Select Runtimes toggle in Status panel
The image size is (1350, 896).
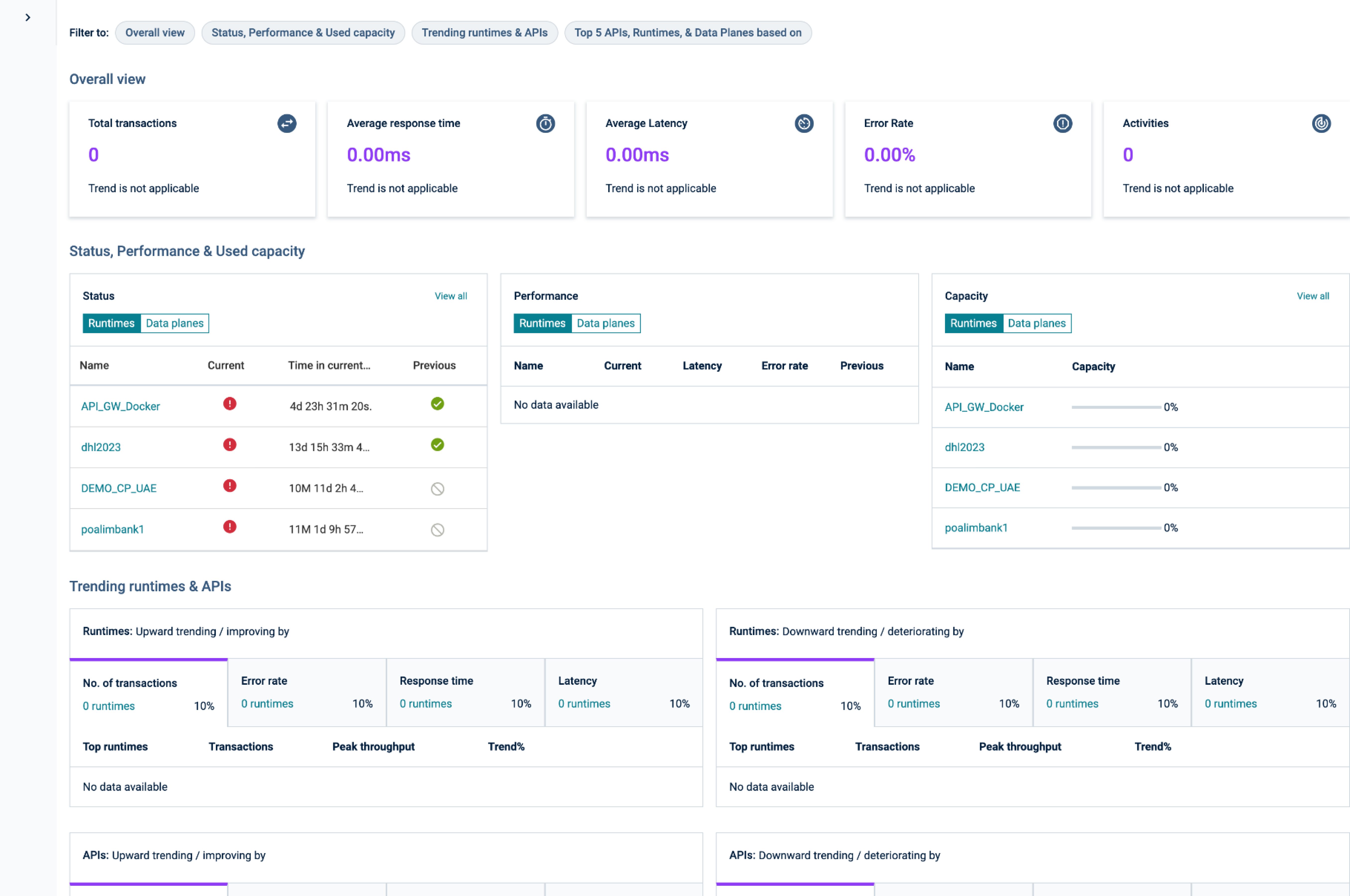point(112,323)
